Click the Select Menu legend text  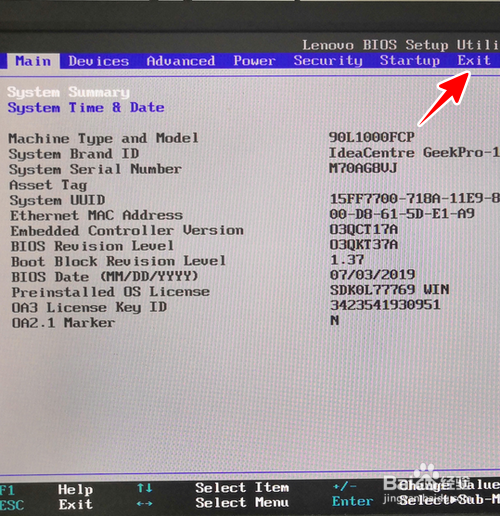242,502
